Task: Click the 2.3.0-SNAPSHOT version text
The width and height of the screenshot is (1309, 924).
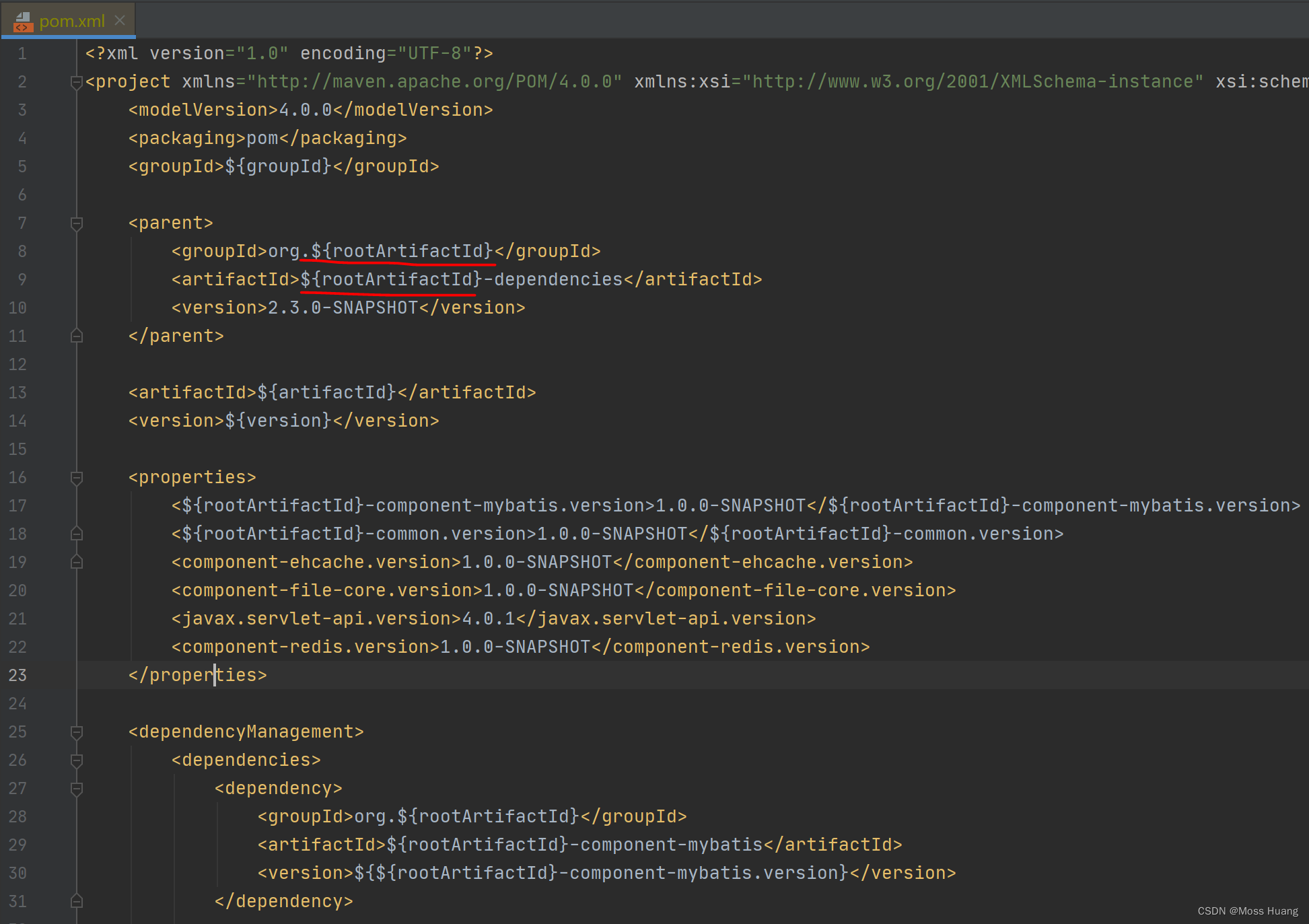Action: pyautogui.click(x=343, y=308)
